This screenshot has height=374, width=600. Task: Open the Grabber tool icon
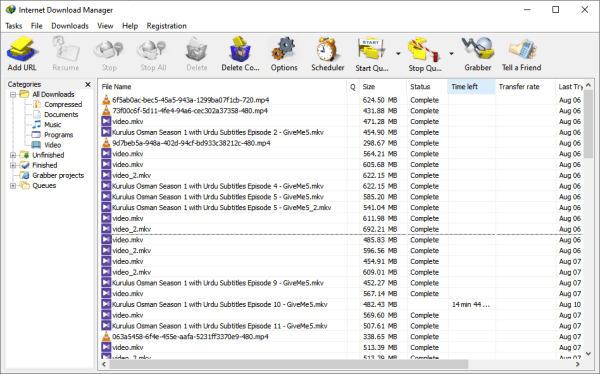tap(478, 48)
